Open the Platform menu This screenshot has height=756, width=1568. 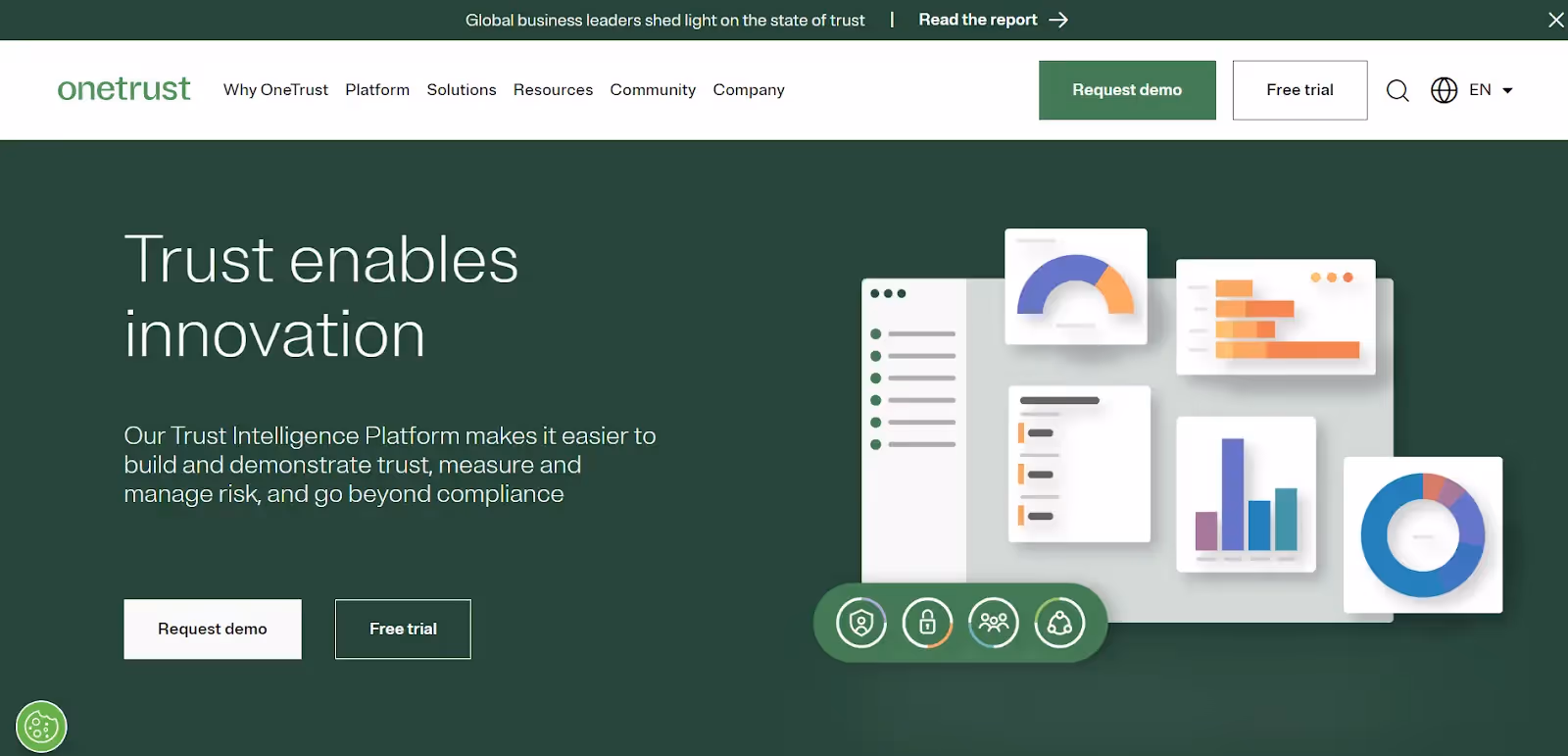(377, 89)
